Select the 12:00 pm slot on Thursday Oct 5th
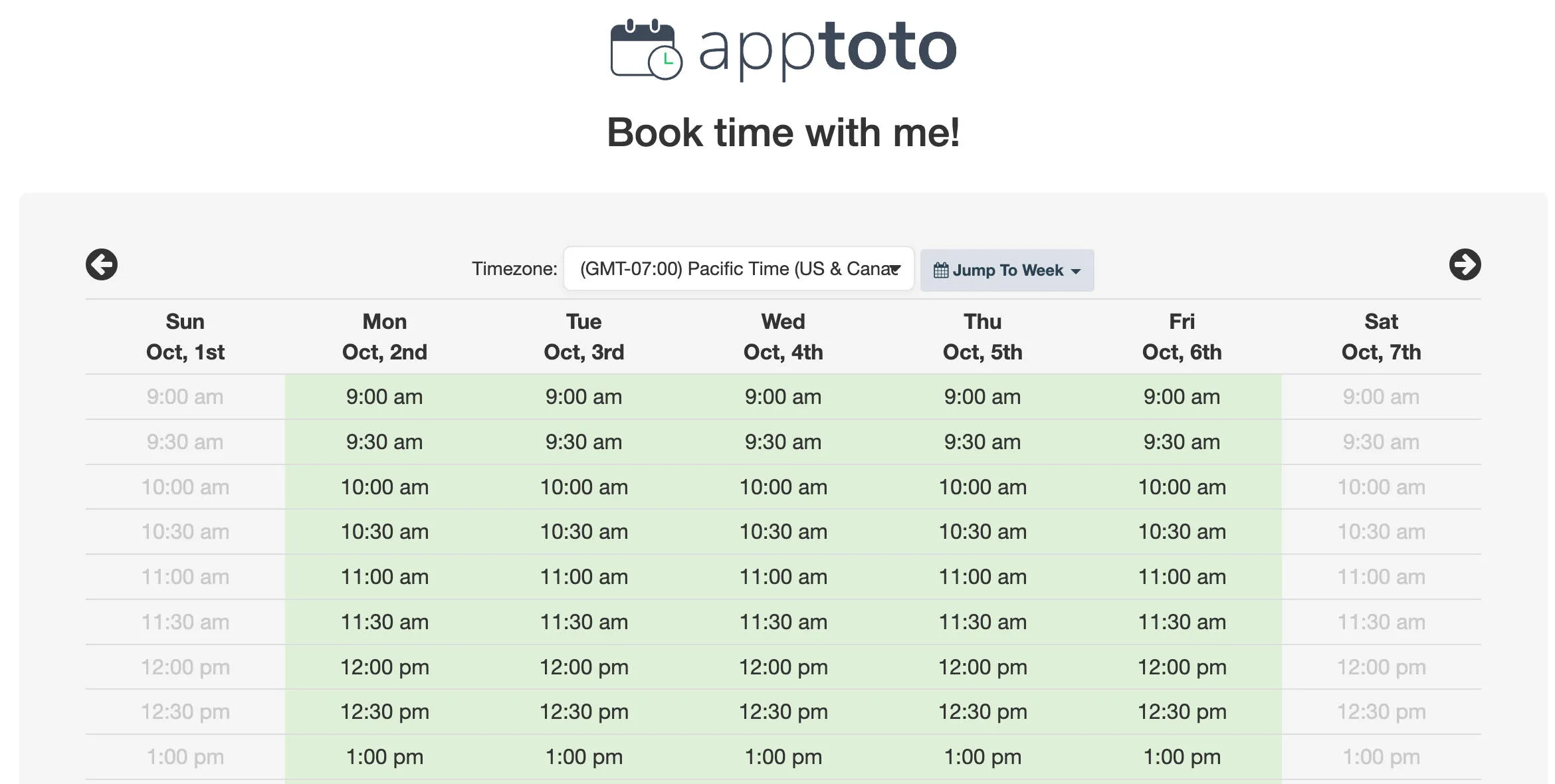 pos(982,666)
